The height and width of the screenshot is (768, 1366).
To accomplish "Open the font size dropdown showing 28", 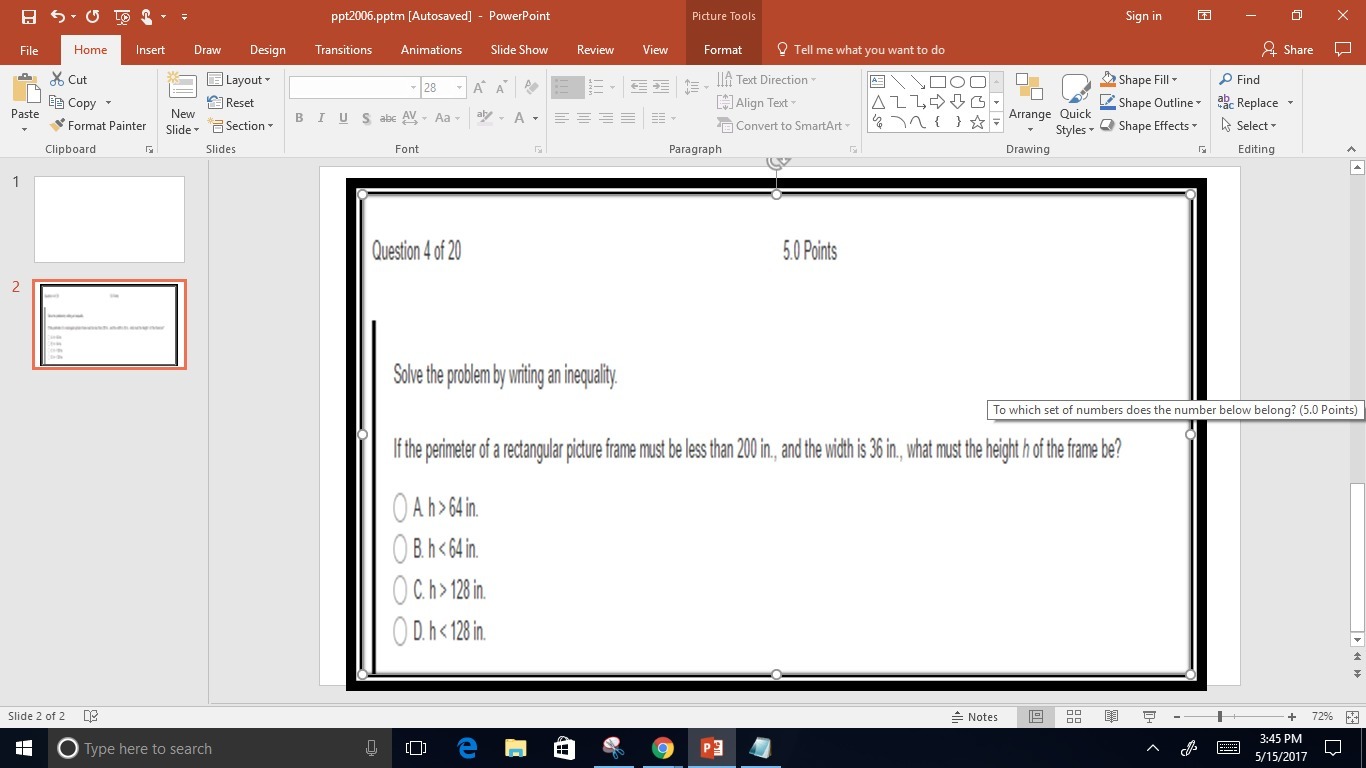I will pyautogui.click(x=443, y=88).
